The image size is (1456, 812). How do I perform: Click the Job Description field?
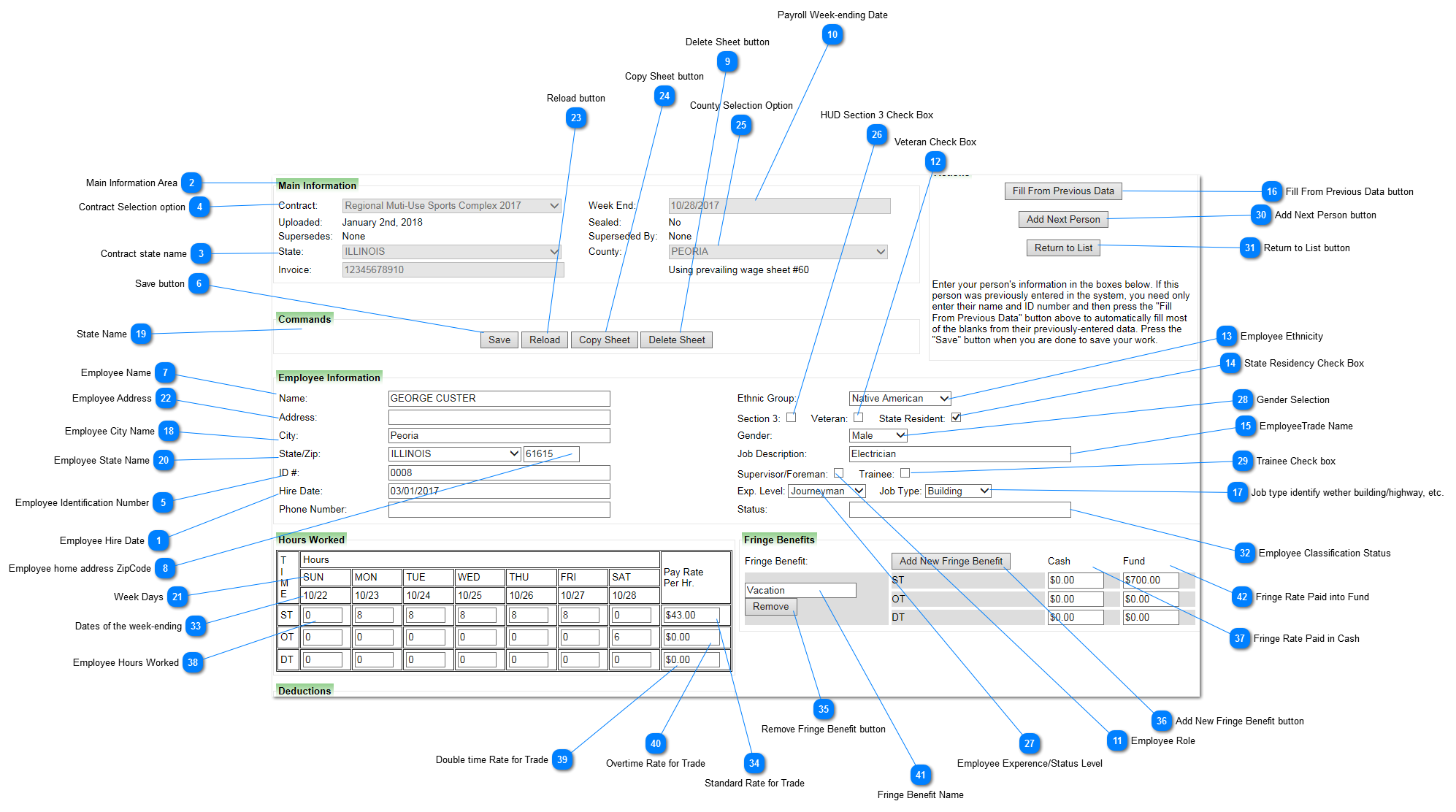pos(960,453)
